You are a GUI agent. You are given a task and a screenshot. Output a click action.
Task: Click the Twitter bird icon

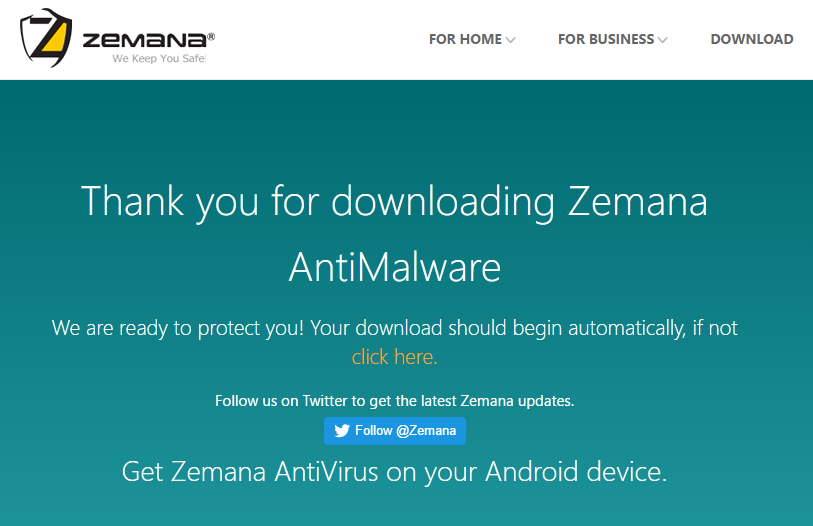[x=342, y=431]
